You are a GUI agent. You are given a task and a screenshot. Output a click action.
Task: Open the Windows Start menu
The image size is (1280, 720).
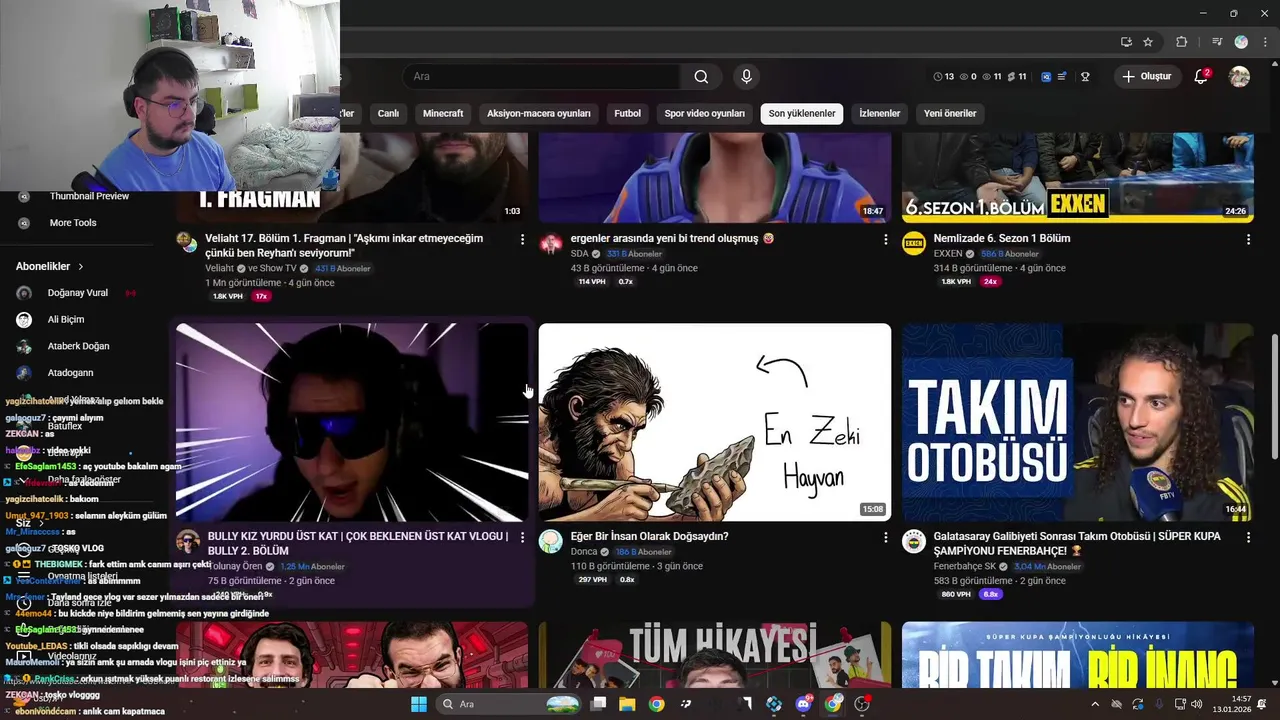(418, 704)
